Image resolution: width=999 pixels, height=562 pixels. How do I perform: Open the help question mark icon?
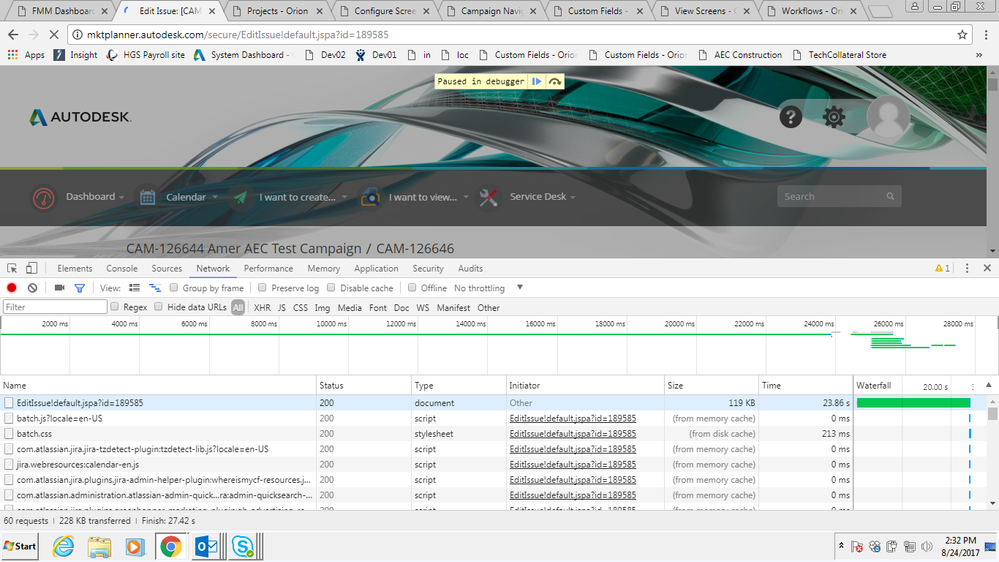click(791, 117)
